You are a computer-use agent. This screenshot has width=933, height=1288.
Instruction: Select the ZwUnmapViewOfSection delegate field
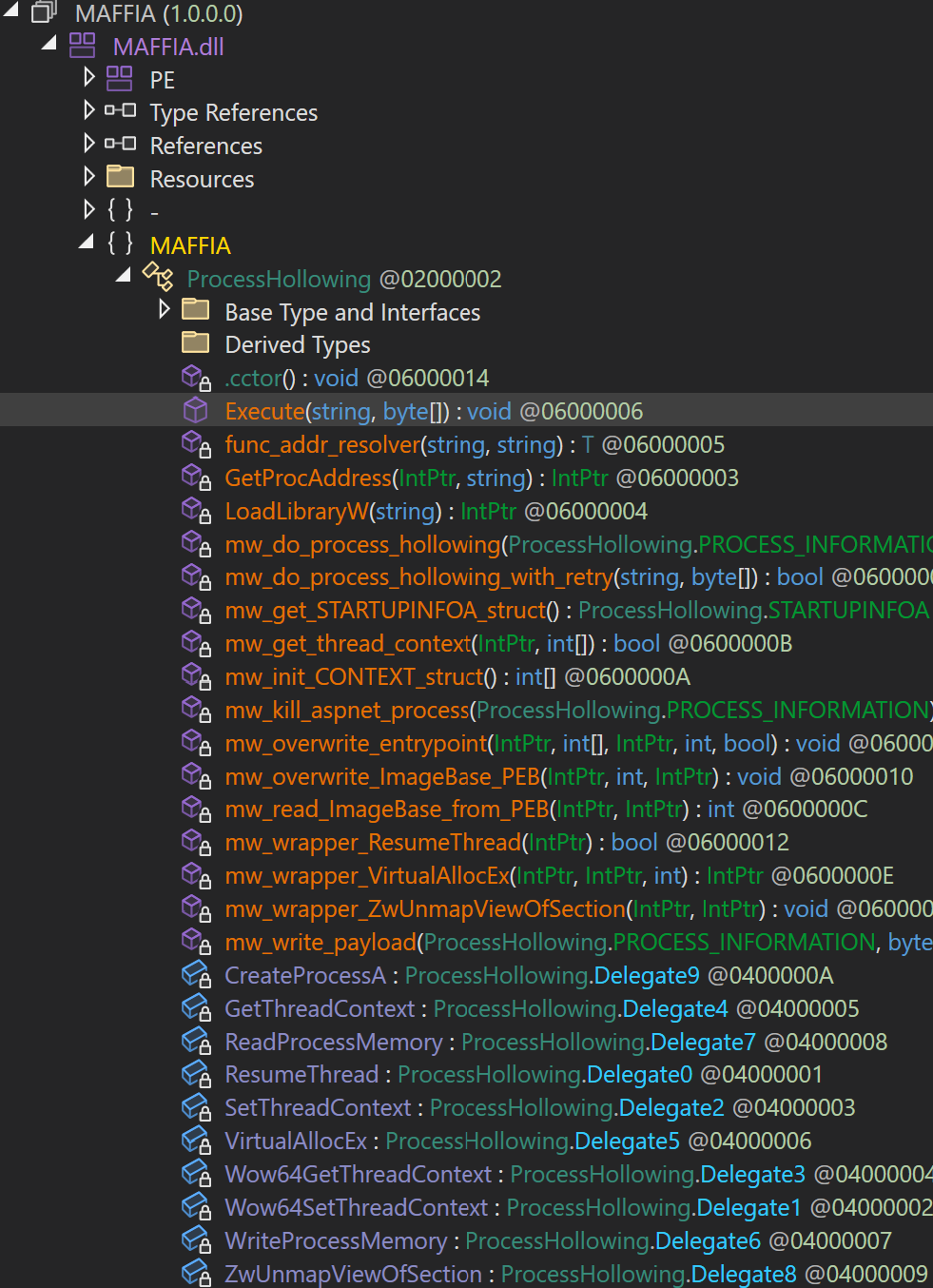(x=352, y=1274)
